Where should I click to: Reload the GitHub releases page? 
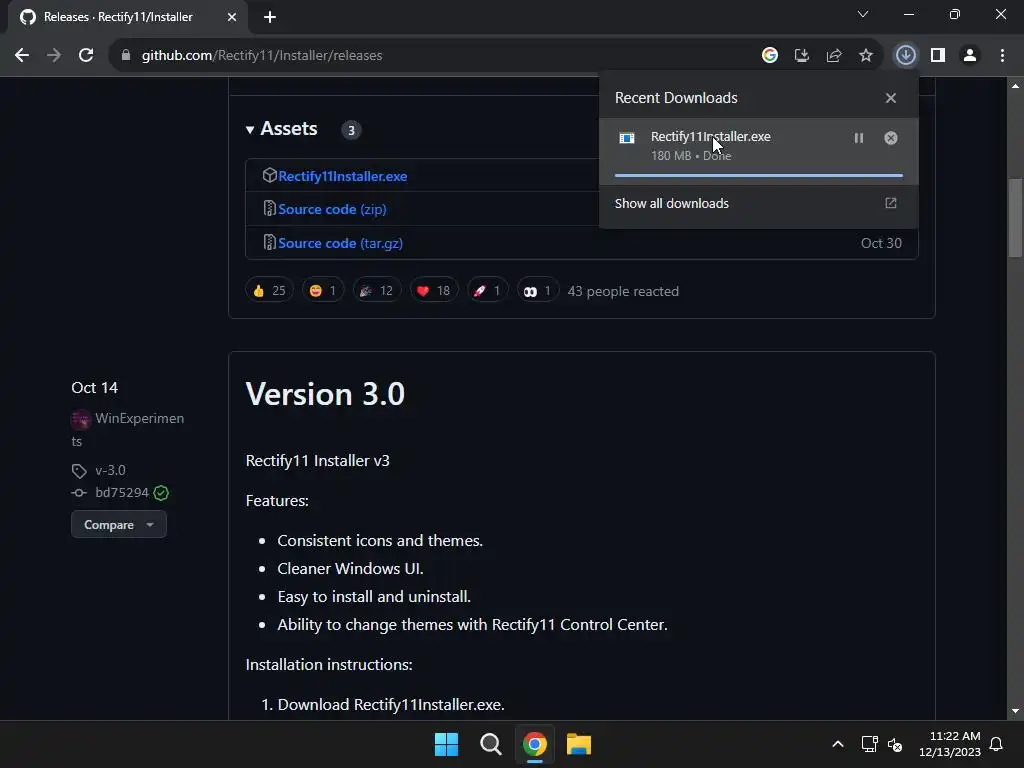[86, 56]
